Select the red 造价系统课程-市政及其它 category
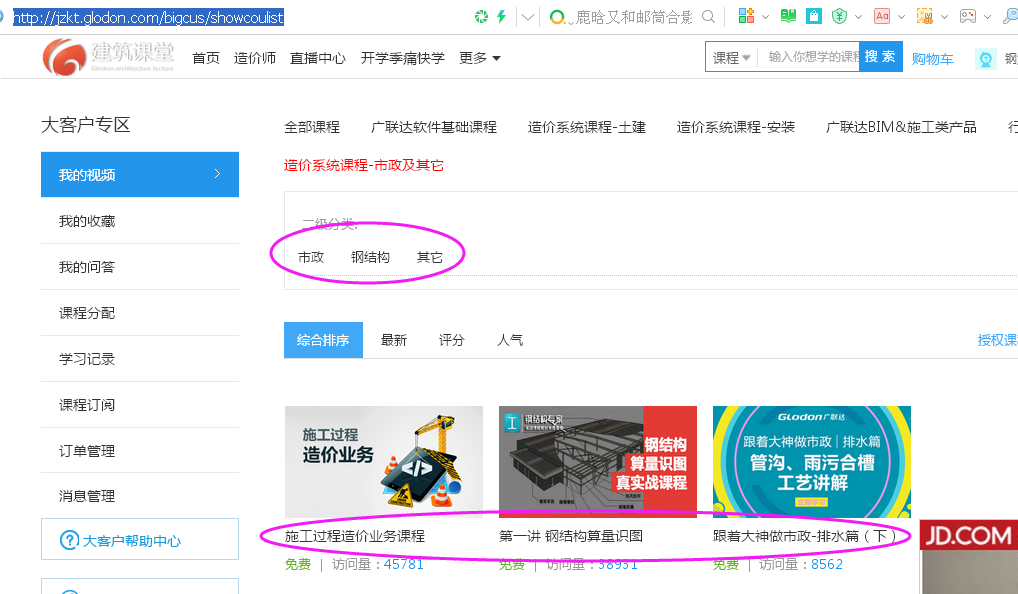Image resolution: width=1018 pixels, height=594 pixels. [364, 166]
